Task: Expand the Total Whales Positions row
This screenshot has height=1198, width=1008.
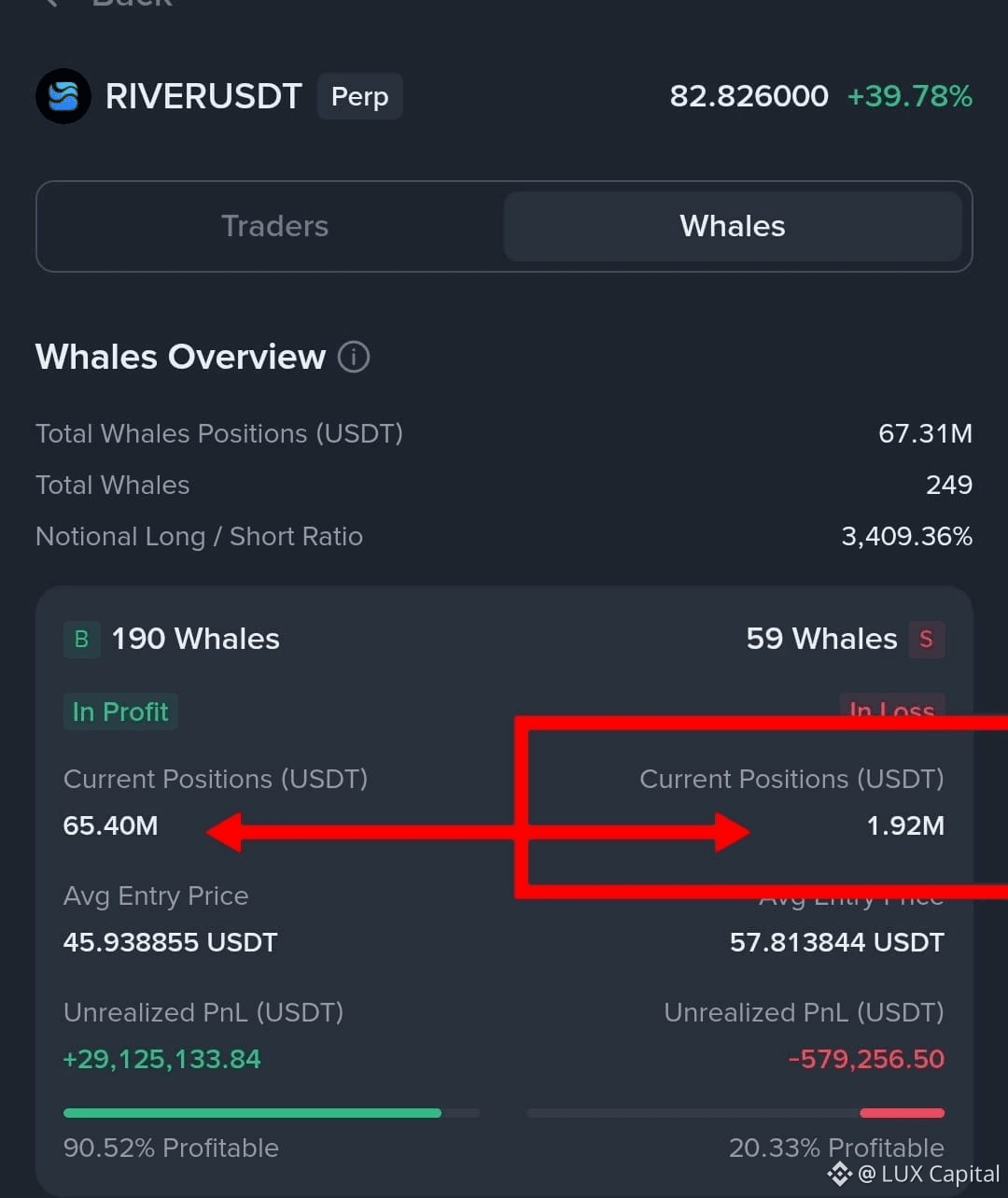Action: 219,433
